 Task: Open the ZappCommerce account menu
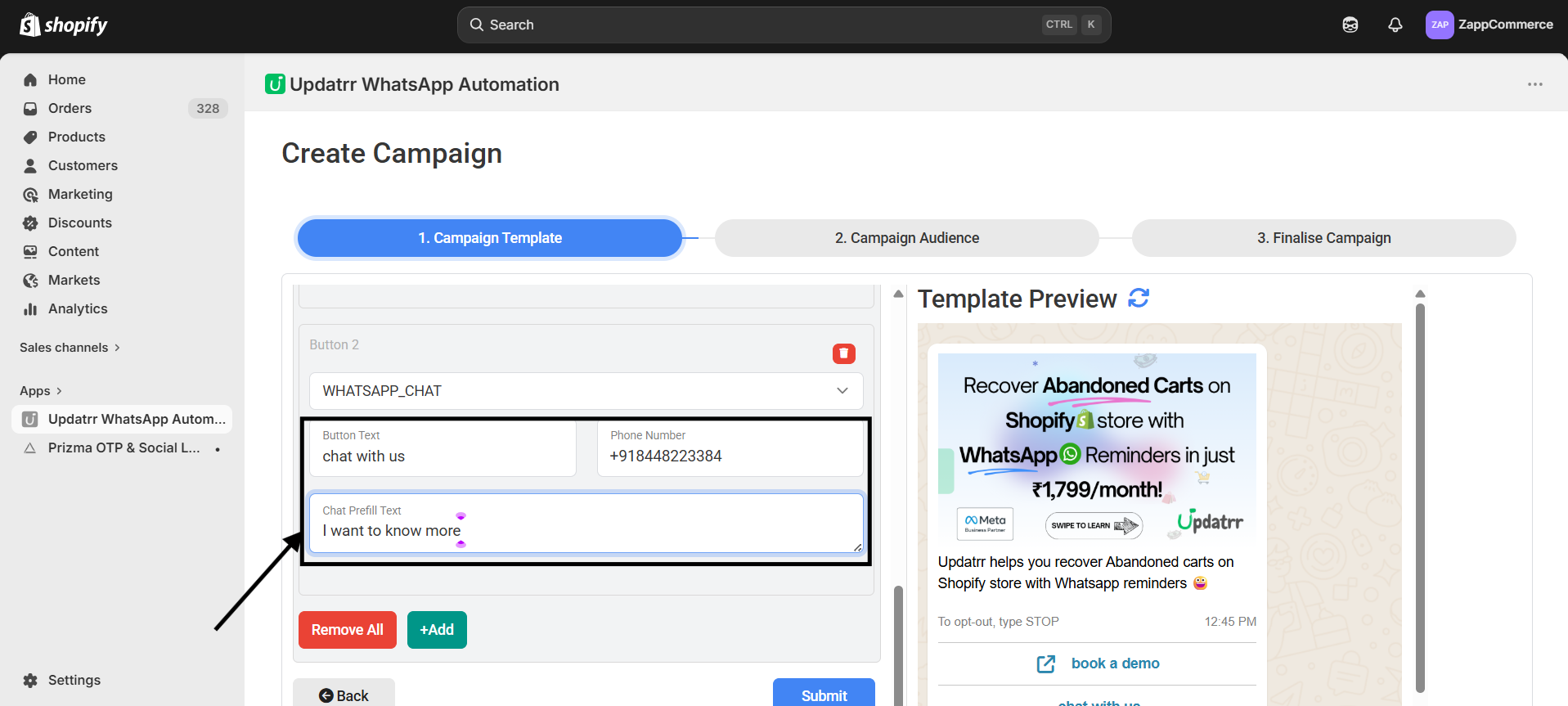pyautogui.click(x=1489, y=25)
